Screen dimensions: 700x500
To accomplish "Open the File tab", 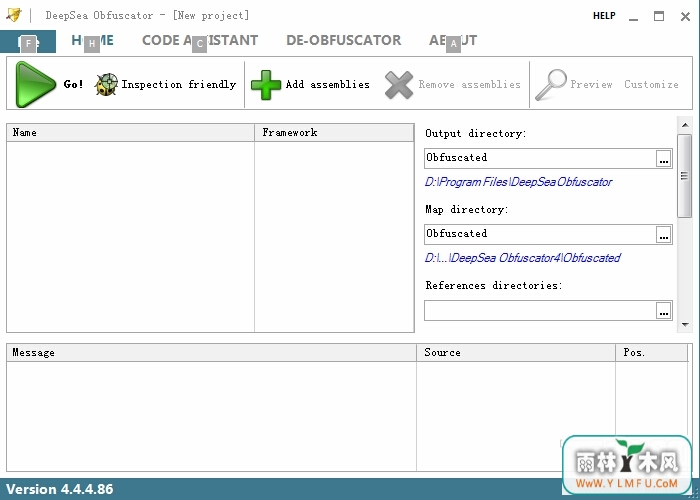I will [28, 42].
